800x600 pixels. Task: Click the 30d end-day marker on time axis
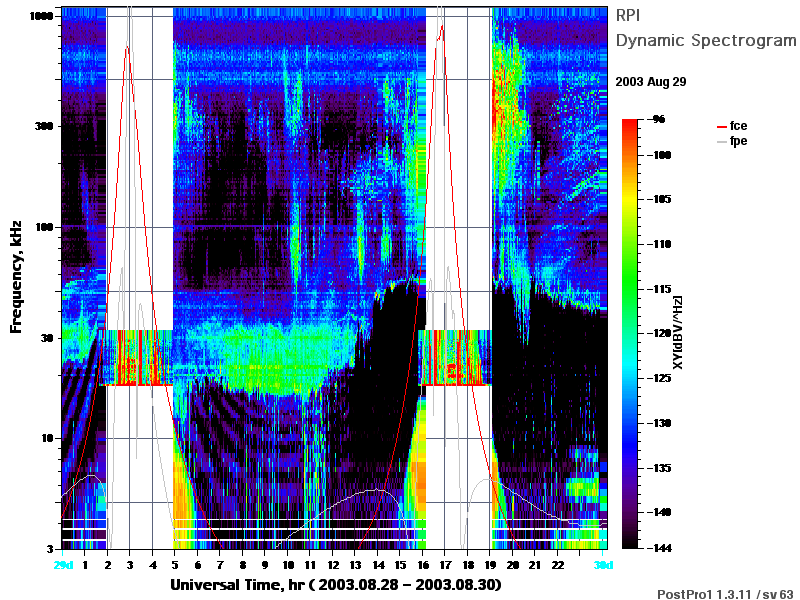click(603, 565)
